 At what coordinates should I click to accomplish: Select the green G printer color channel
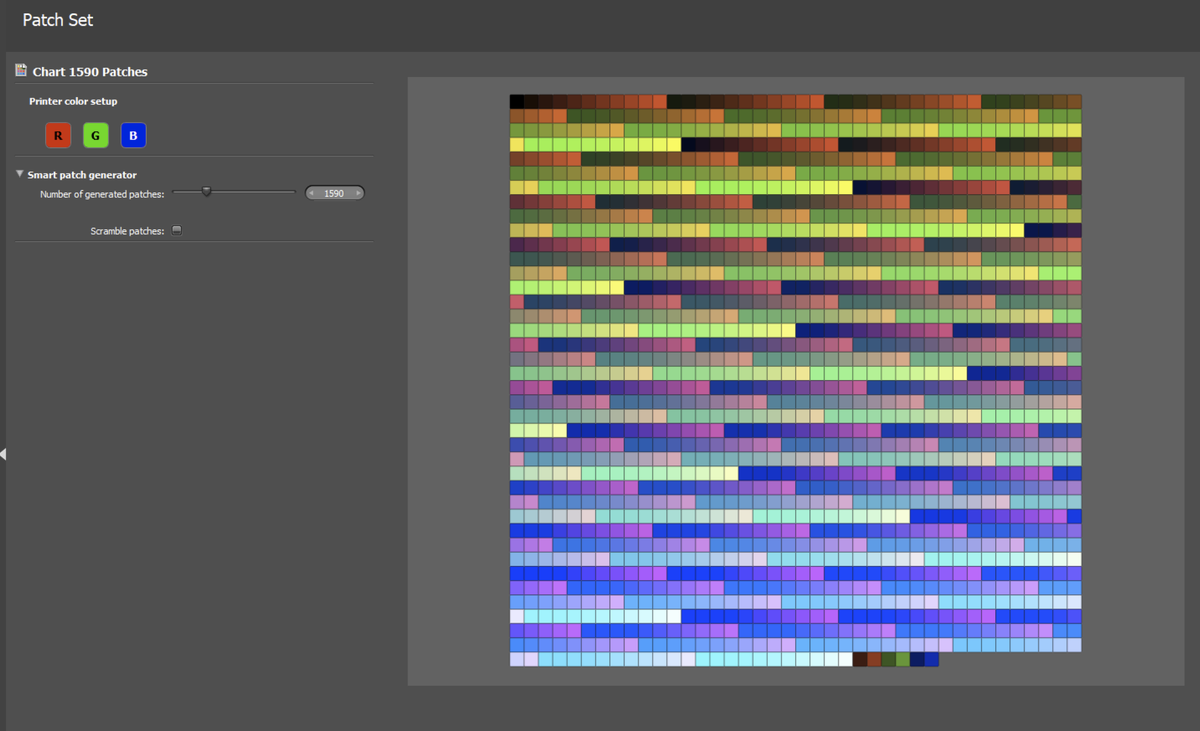point(95,135)
